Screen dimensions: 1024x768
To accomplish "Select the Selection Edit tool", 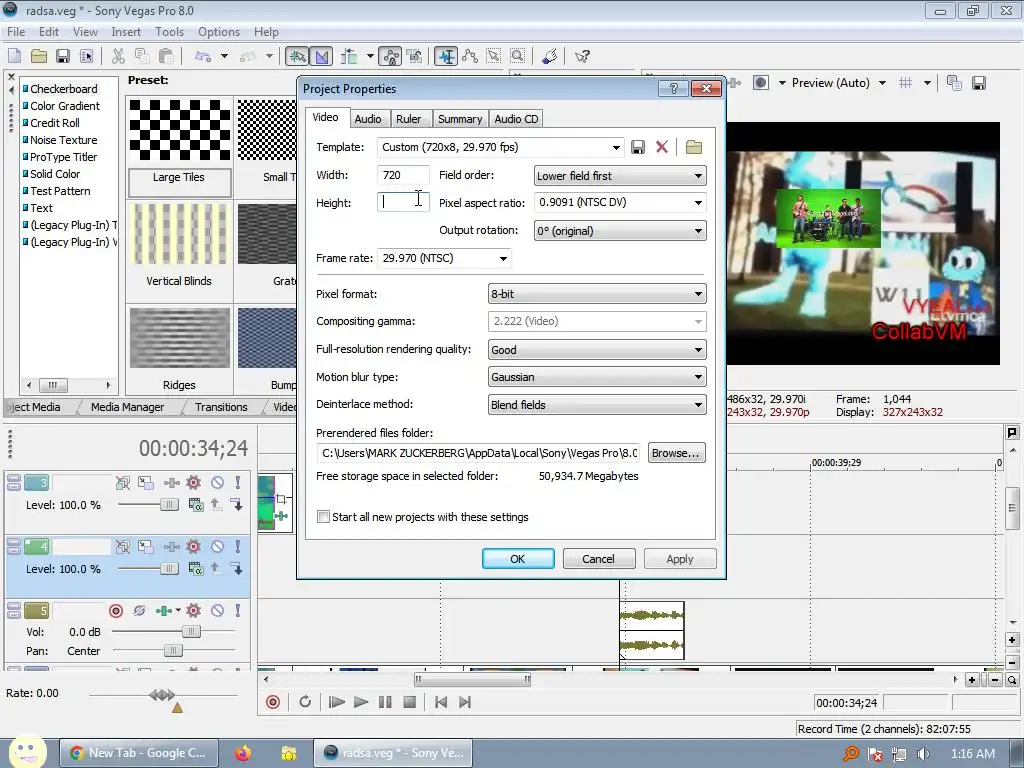I will click(x=494, y=56).
